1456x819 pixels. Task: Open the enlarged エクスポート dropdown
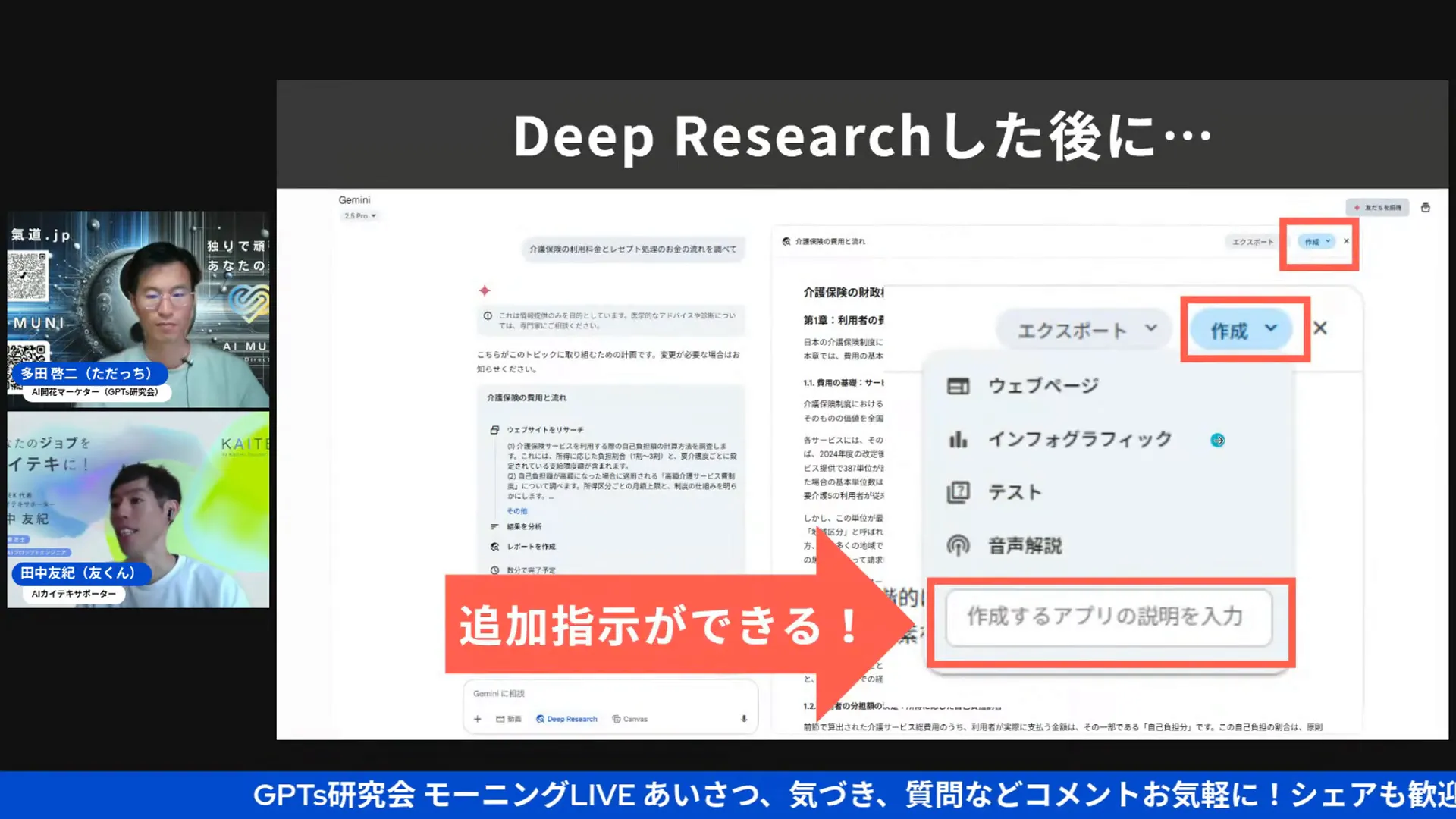[x=1085, y=330]
